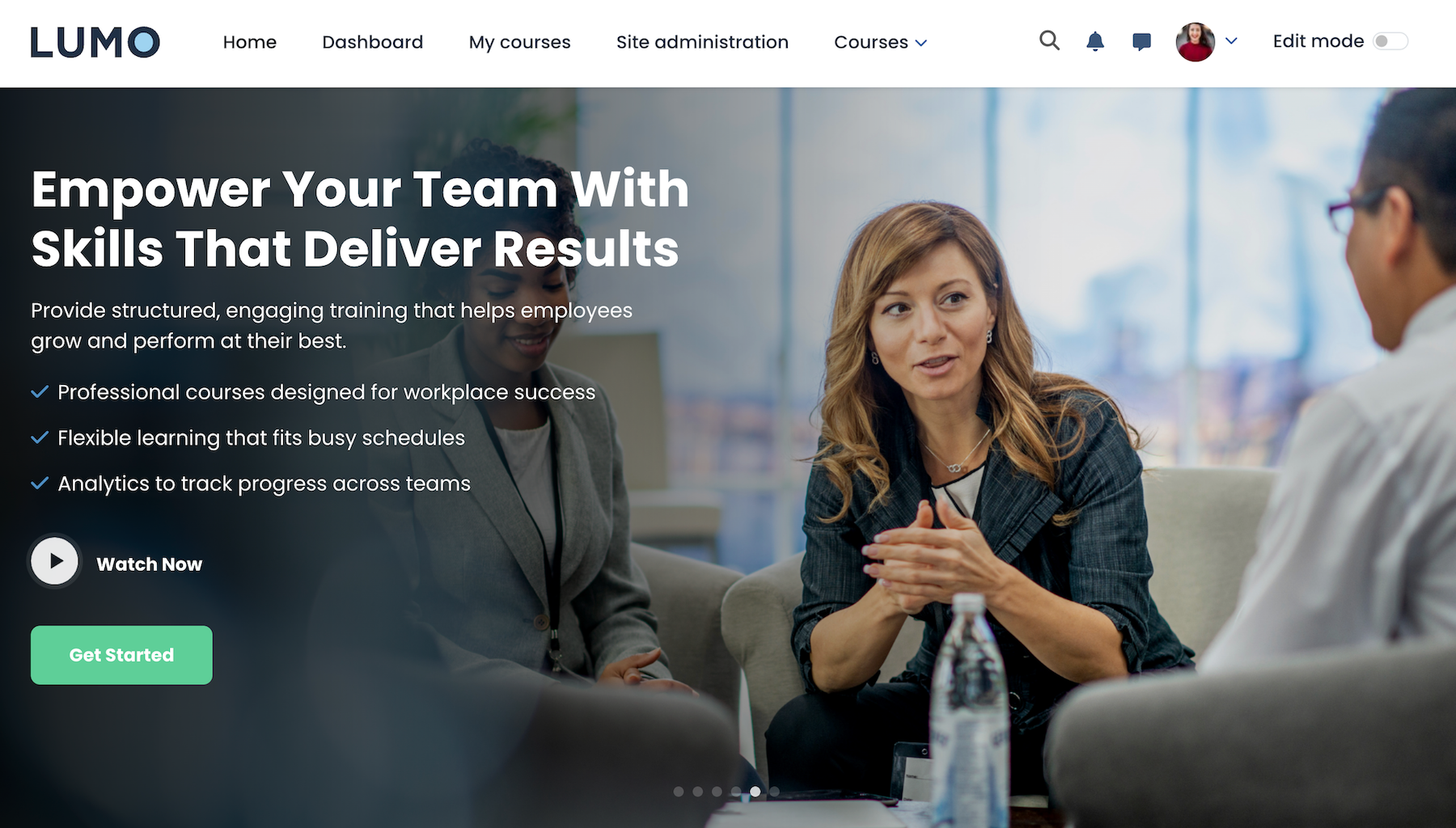Open Site administration in the navbar
The height and width of the screenshot is (828, 1456).
click(702, 42)
